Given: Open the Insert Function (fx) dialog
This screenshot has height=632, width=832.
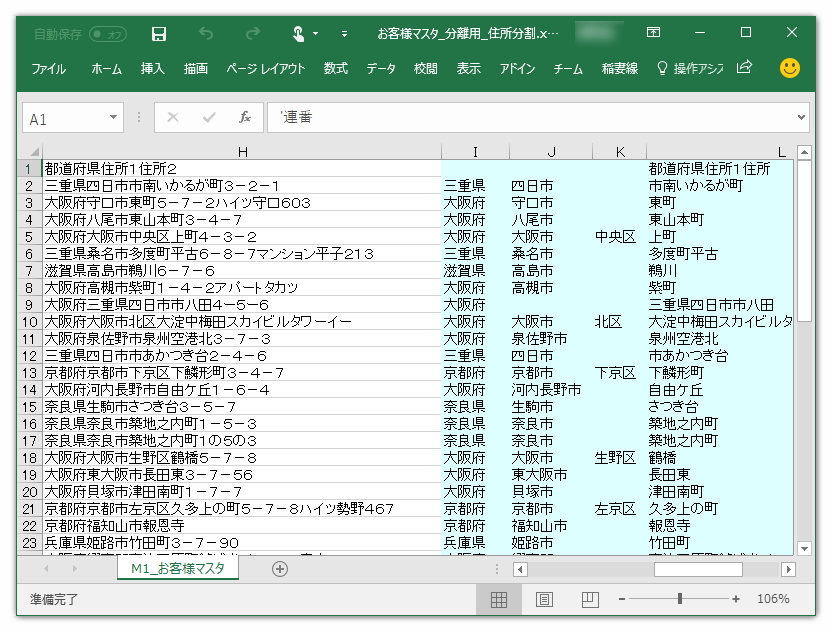Looking at the screenshot, I should pos(245,117).
